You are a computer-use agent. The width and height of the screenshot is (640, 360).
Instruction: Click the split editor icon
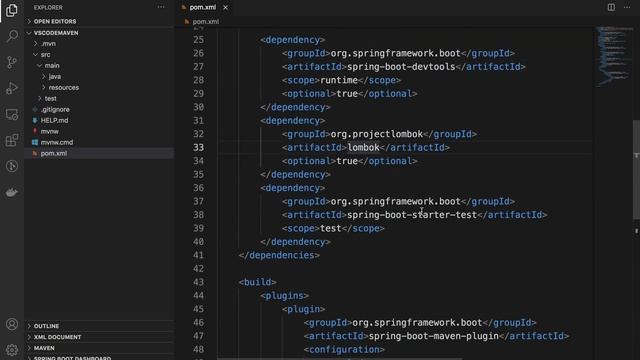(611, 7)
